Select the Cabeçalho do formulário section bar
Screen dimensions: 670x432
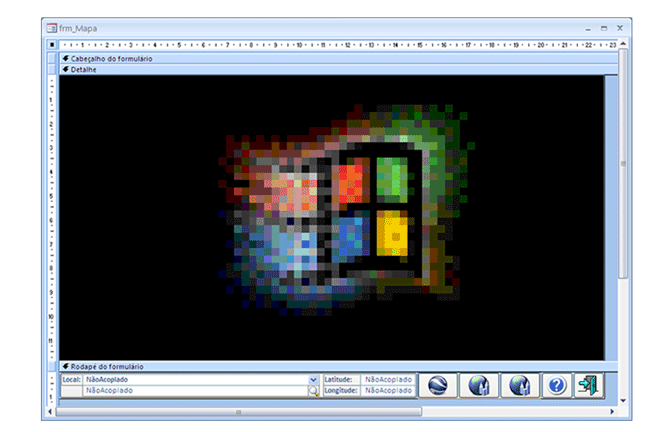(340, 59)
